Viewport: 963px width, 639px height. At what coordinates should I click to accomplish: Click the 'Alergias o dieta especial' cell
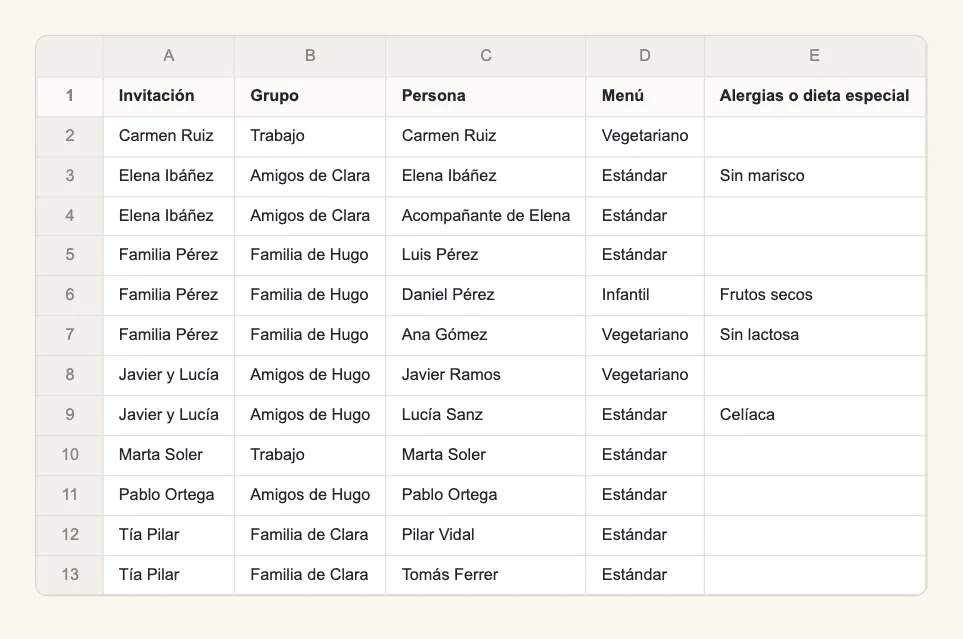click(x=814, y=96)
